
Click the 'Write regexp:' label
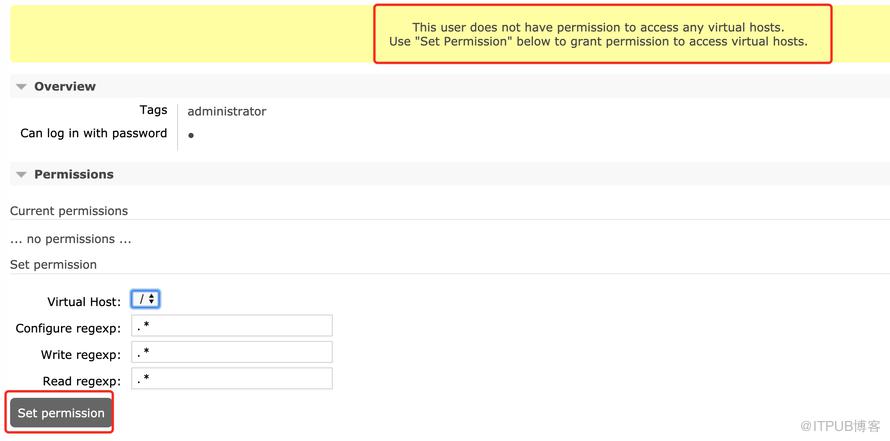click(81, 355)
